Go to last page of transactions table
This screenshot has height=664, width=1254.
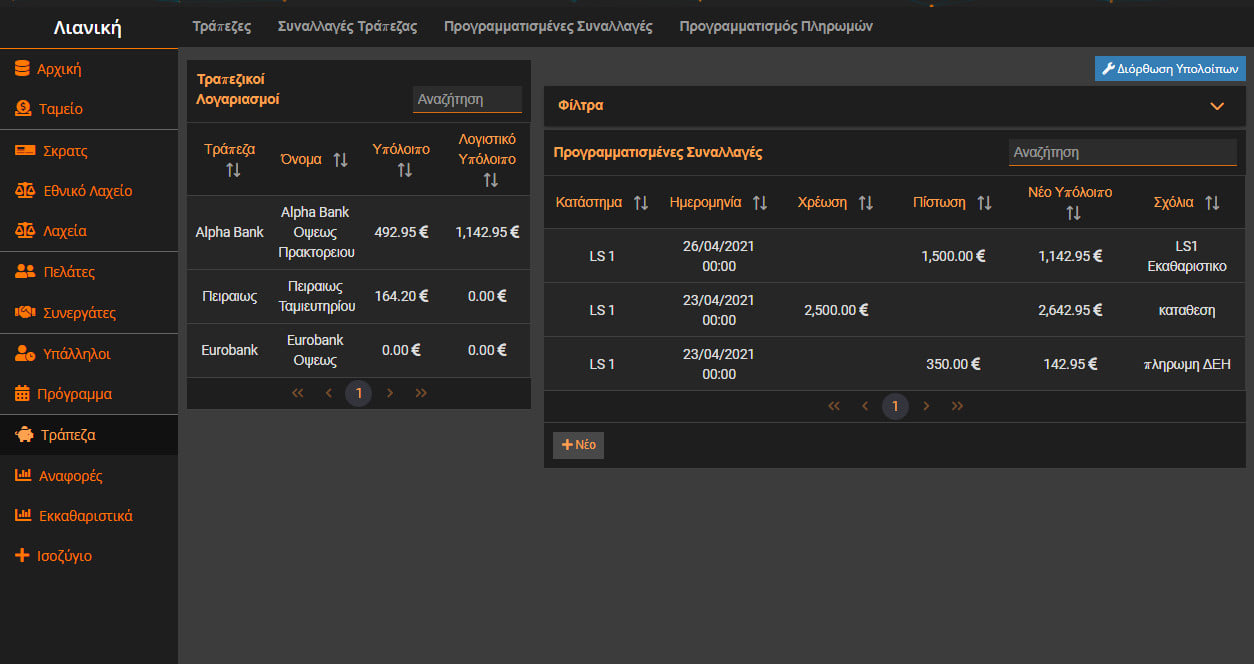[958, 407]
